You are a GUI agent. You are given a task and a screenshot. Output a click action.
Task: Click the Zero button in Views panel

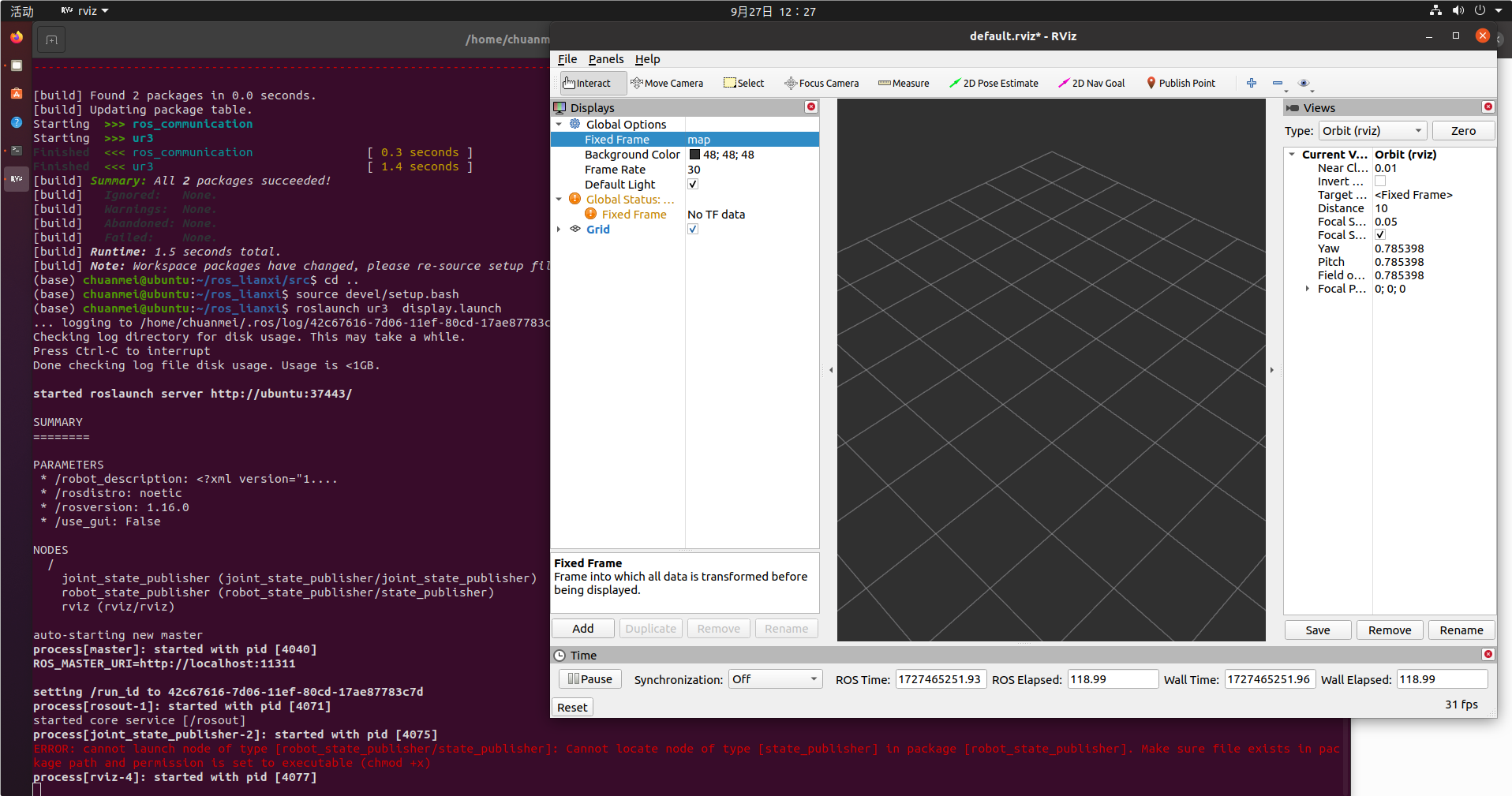[x=1462, y=130]
